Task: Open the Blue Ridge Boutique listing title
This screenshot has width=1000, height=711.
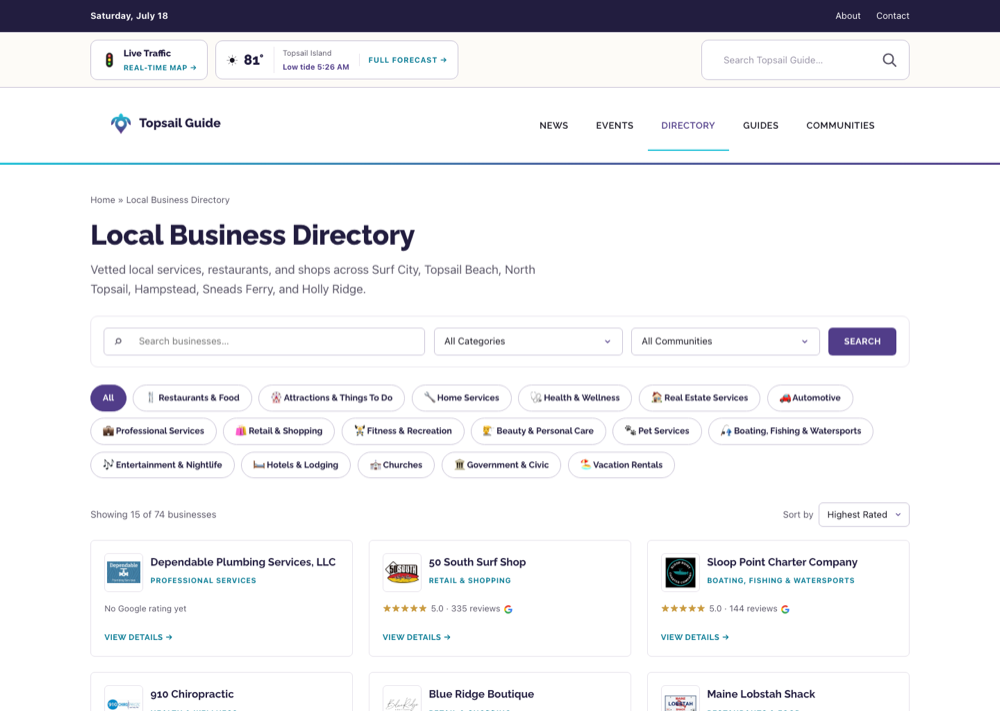Action: 482,694
